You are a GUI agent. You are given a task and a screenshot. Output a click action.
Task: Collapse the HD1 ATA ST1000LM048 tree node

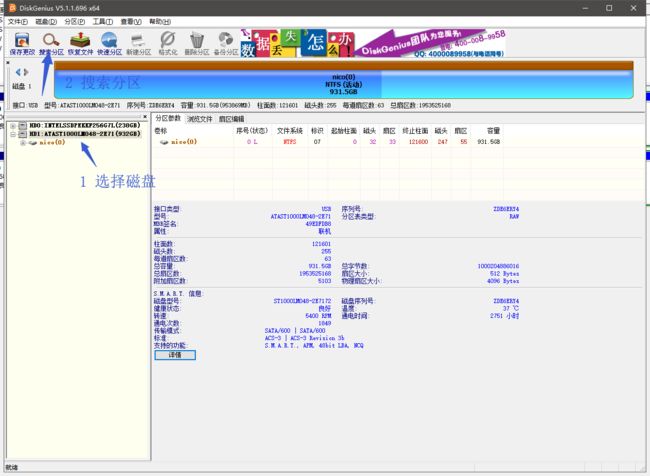(13, 134)
